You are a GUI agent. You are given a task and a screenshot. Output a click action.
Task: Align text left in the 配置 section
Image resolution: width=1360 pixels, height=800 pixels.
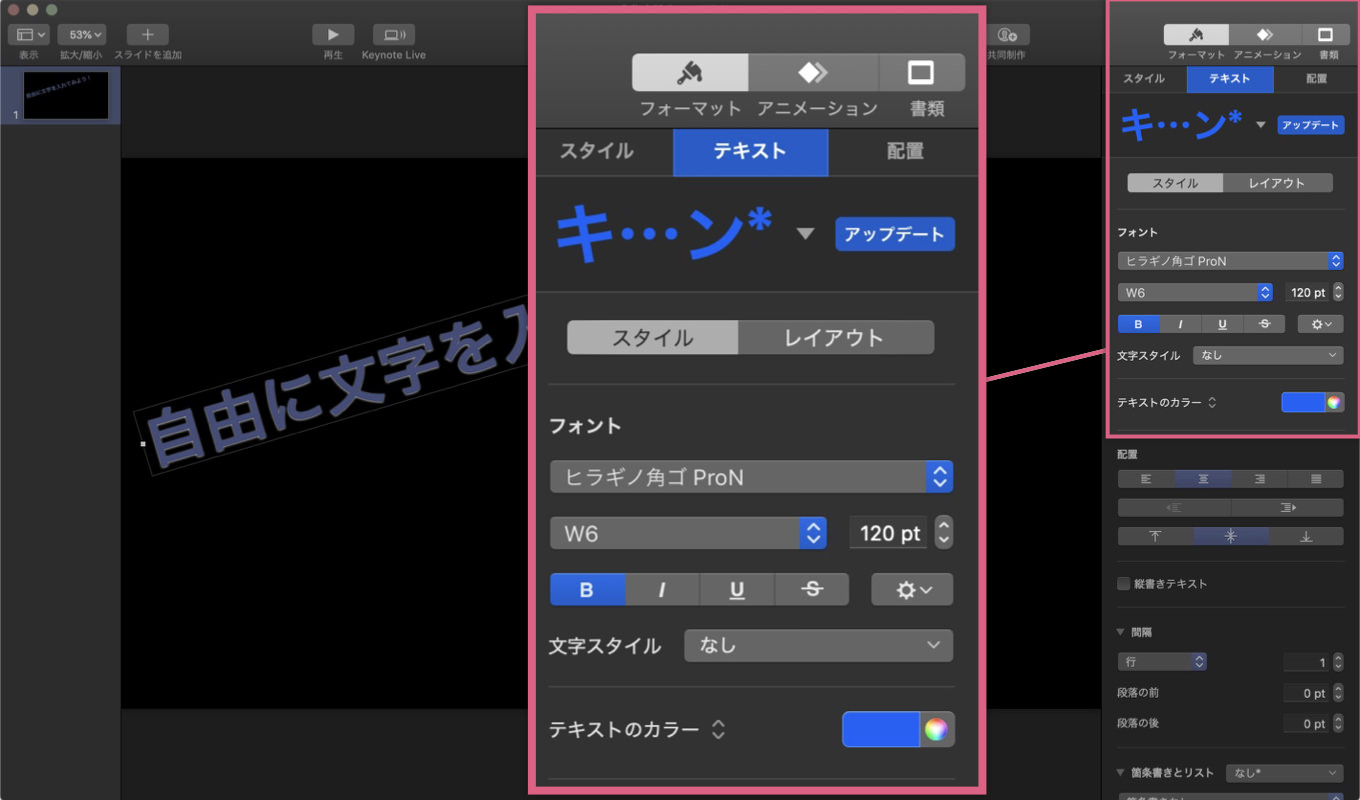[1146, 479]
